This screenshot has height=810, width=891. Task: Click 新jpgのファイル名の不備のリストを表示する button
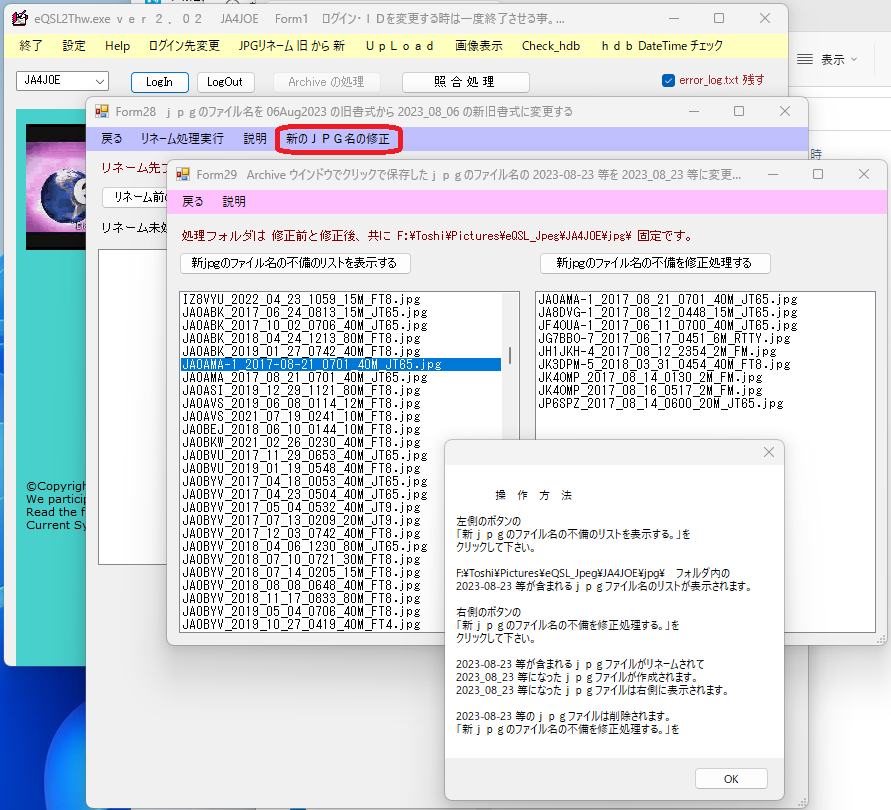click(295, 263)
